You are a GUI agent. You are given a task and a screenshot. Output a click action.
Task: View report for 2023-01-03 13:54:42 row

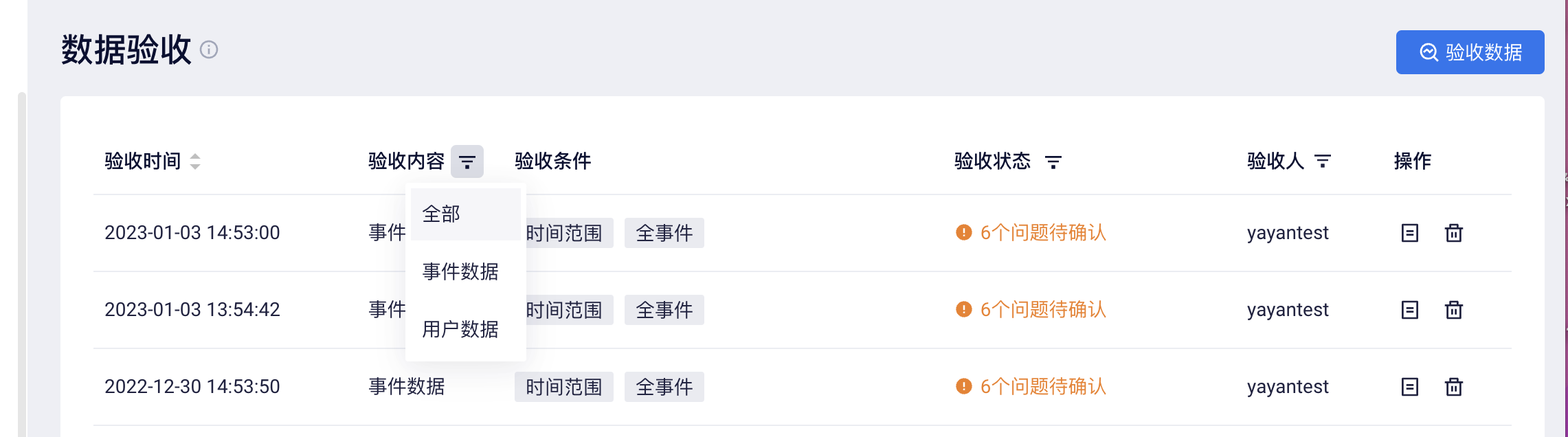[x=1410, y=310]
